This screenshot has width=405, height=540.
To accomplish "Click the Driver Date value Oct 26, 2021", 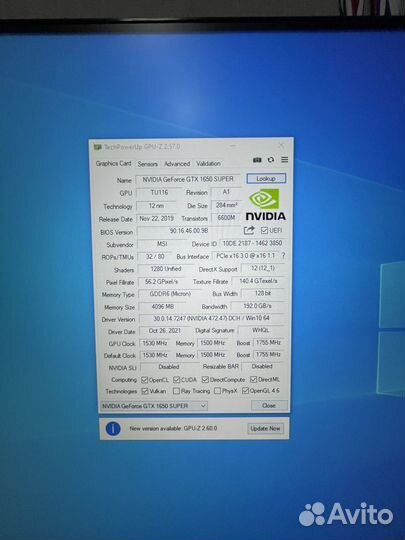I will click(x=165, y=331).
